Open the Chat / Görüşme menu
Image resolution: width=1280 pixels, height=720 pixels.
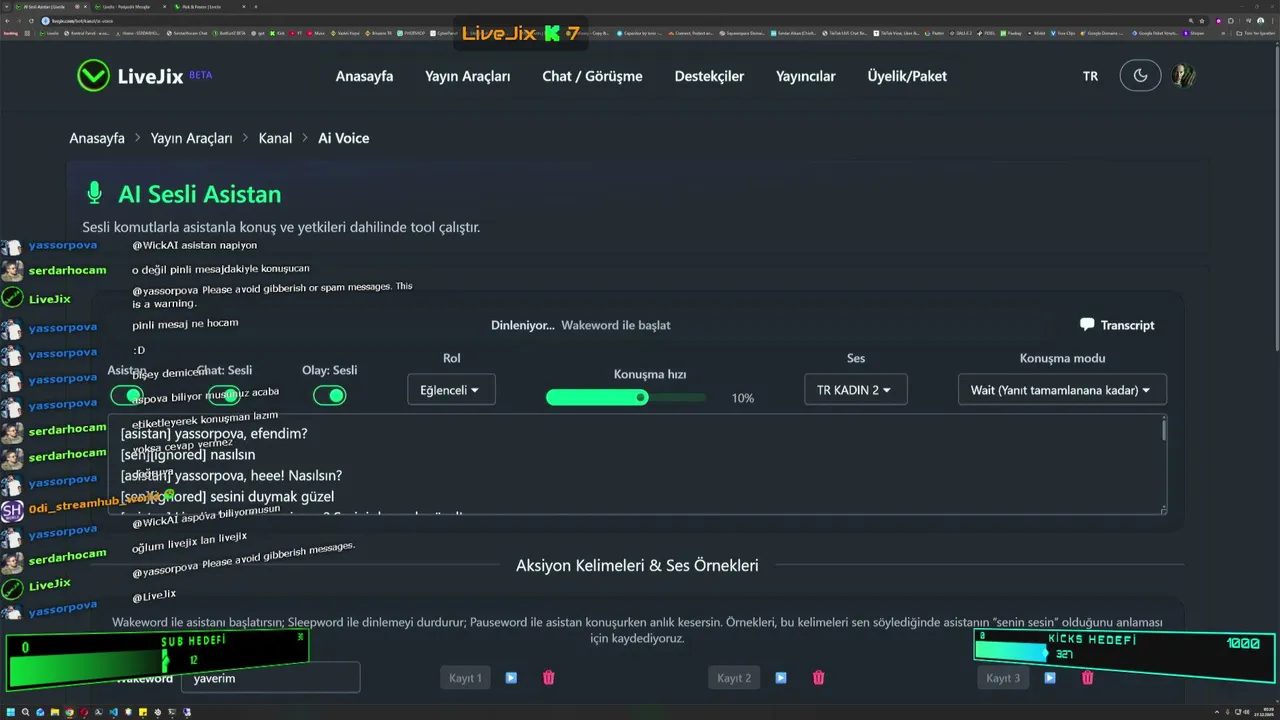tap(592, 76)
